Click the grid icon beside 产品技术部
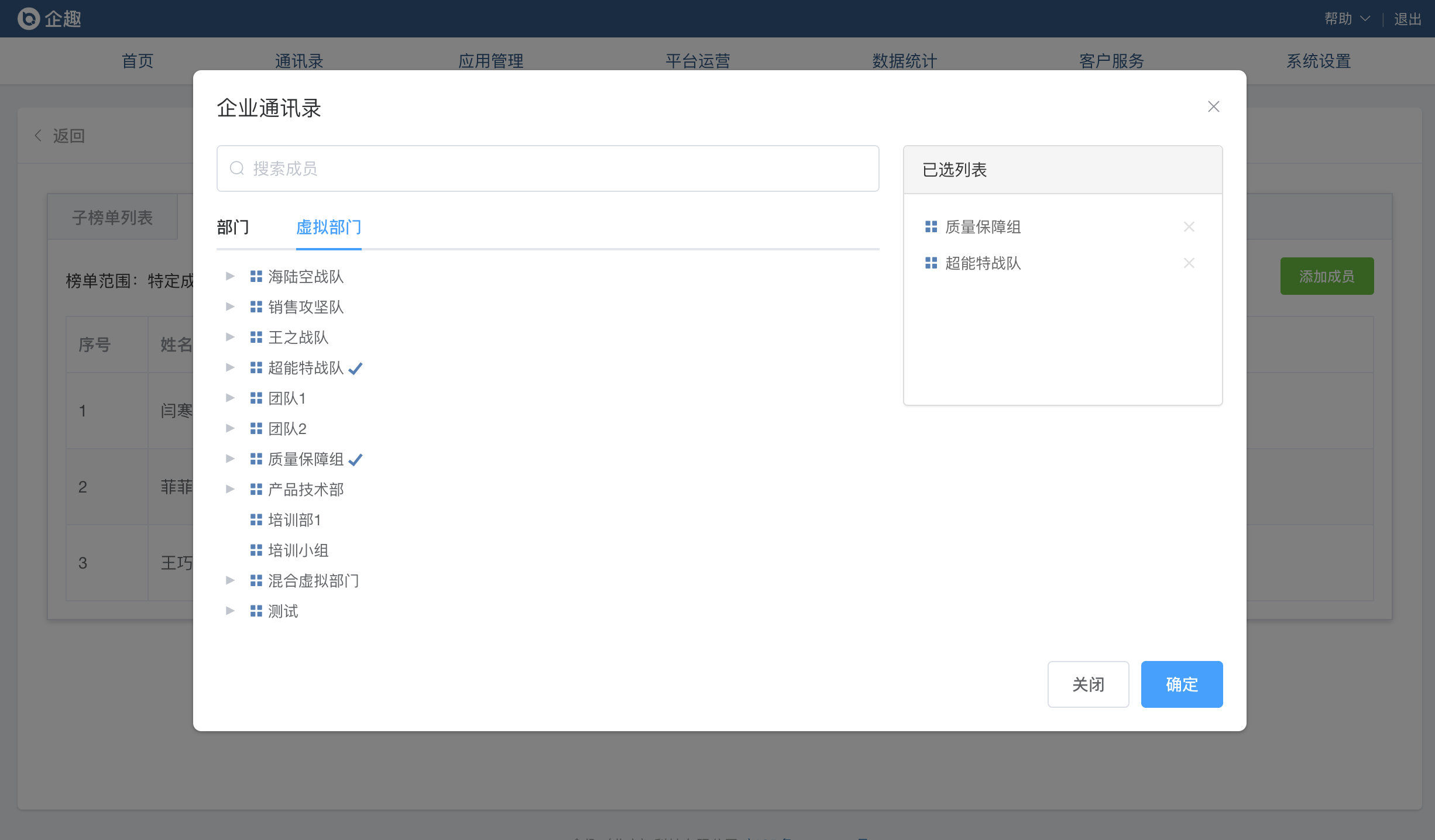The width and height of the screenshot is (1435, 840). click(x=256, y=490)
